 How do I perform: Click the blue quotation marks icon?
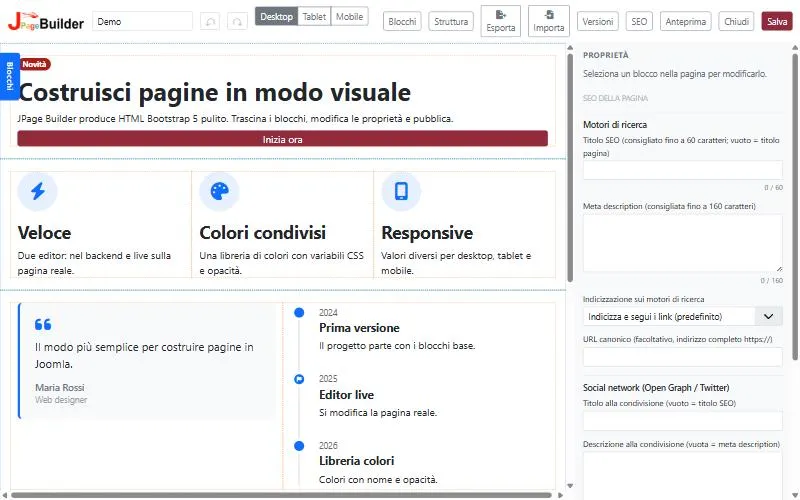click(43, 324)
